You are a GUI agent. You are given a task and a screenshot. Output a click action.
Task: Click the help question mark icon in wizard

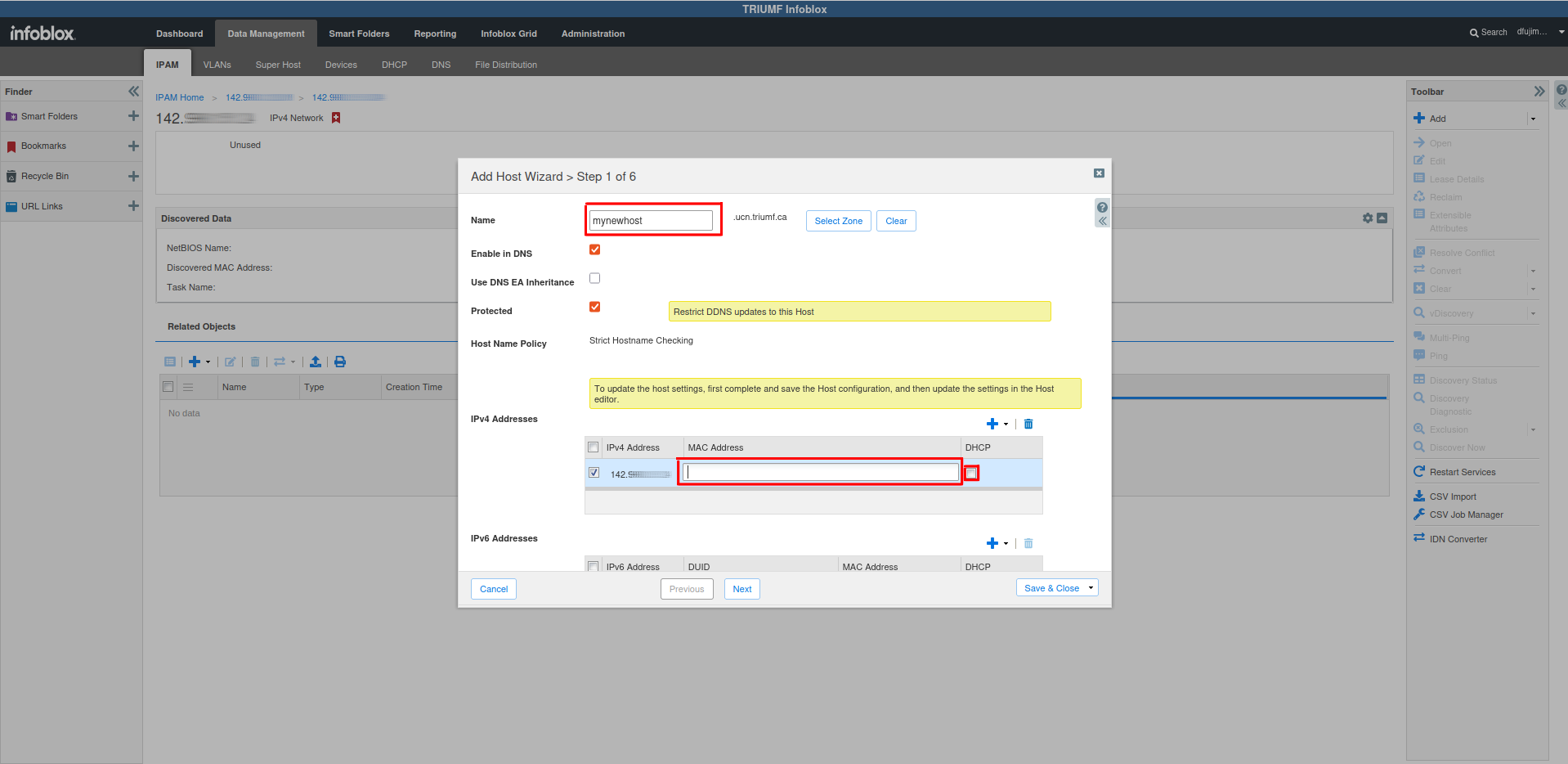pyautogui.click(x=1102, y=208)
